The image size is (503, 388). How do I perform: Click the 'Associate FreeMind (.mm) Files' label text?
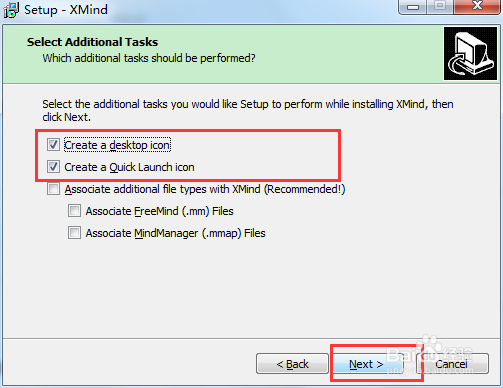point(159,211)
